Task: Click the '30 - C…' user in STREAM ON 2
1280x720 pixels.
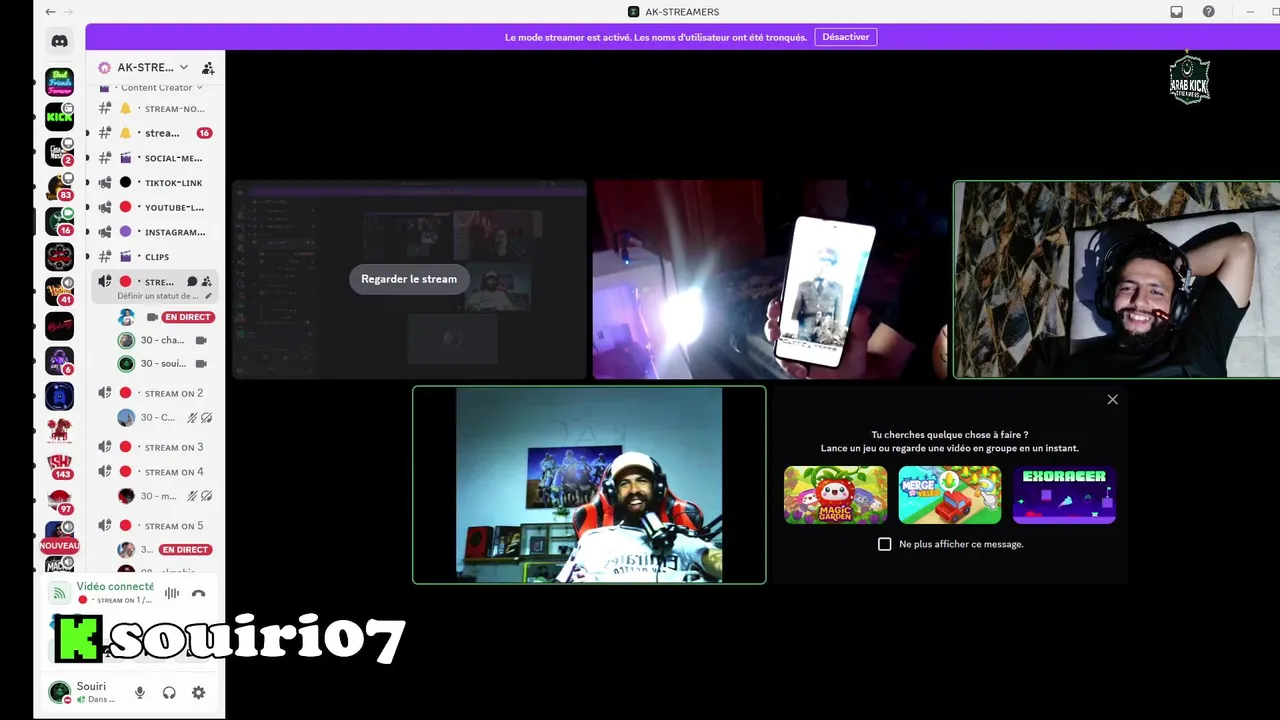Action: click(165, 418)
